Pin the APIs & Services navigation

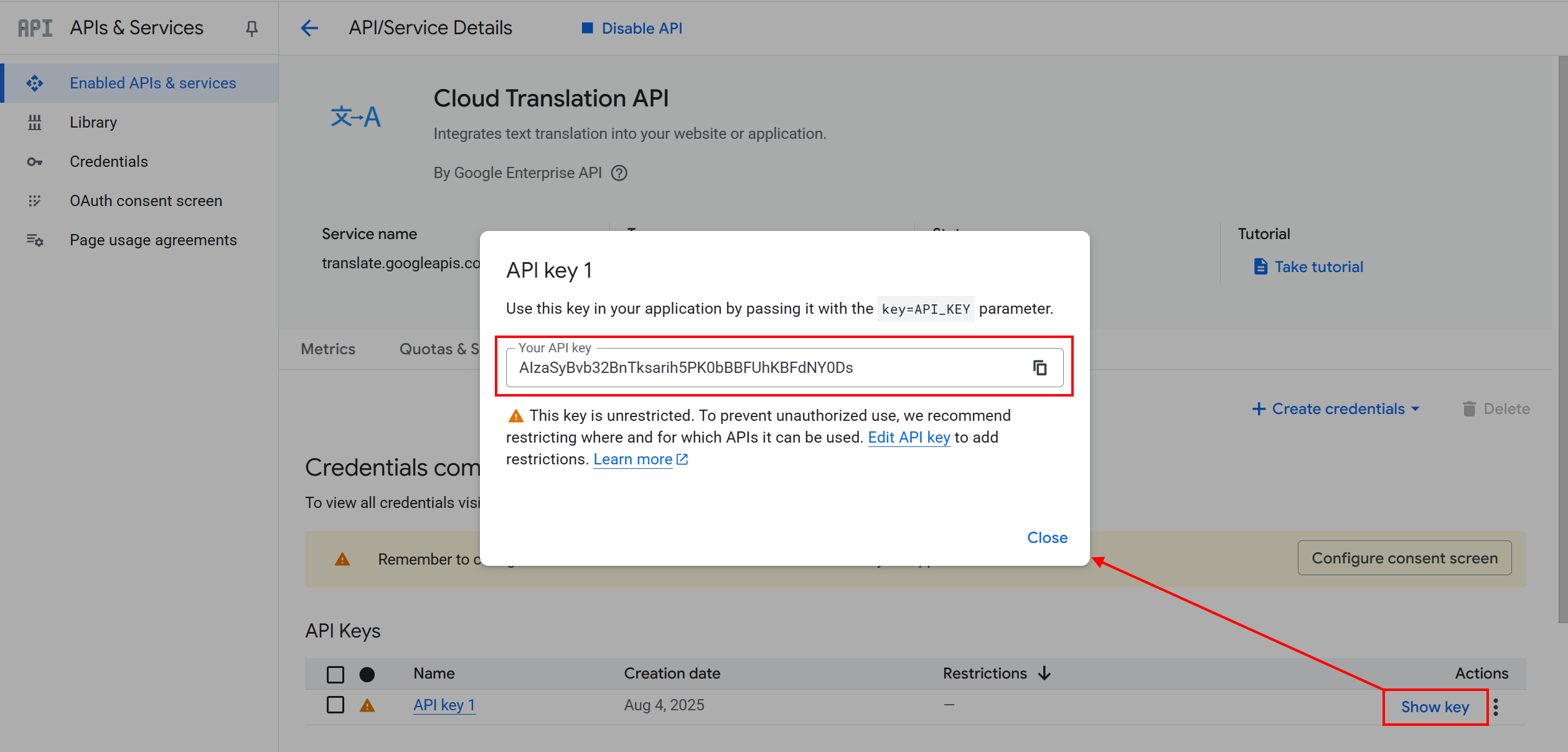click(251, 27)
